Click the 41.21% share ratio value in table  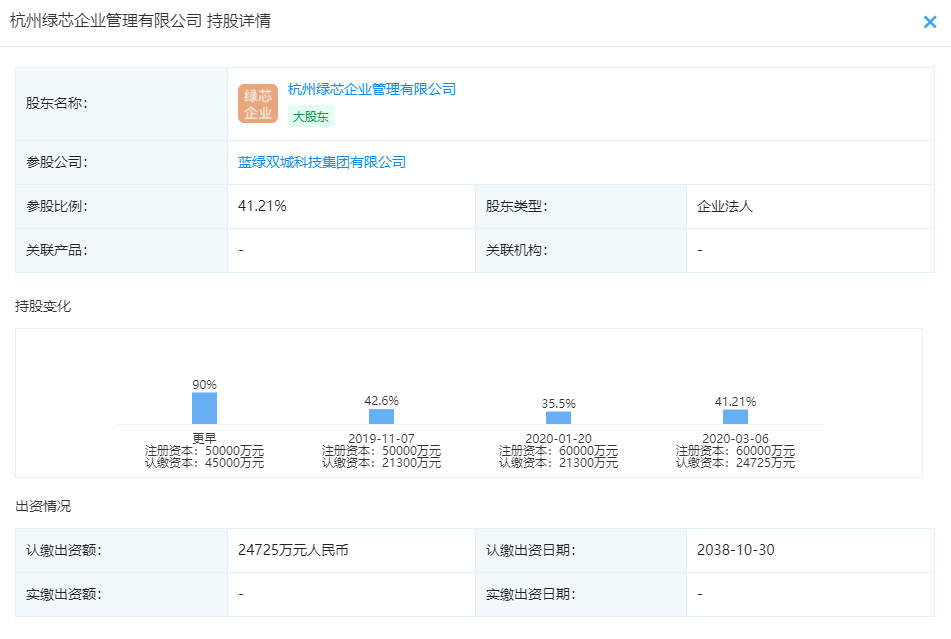click(x=262, y=206)
